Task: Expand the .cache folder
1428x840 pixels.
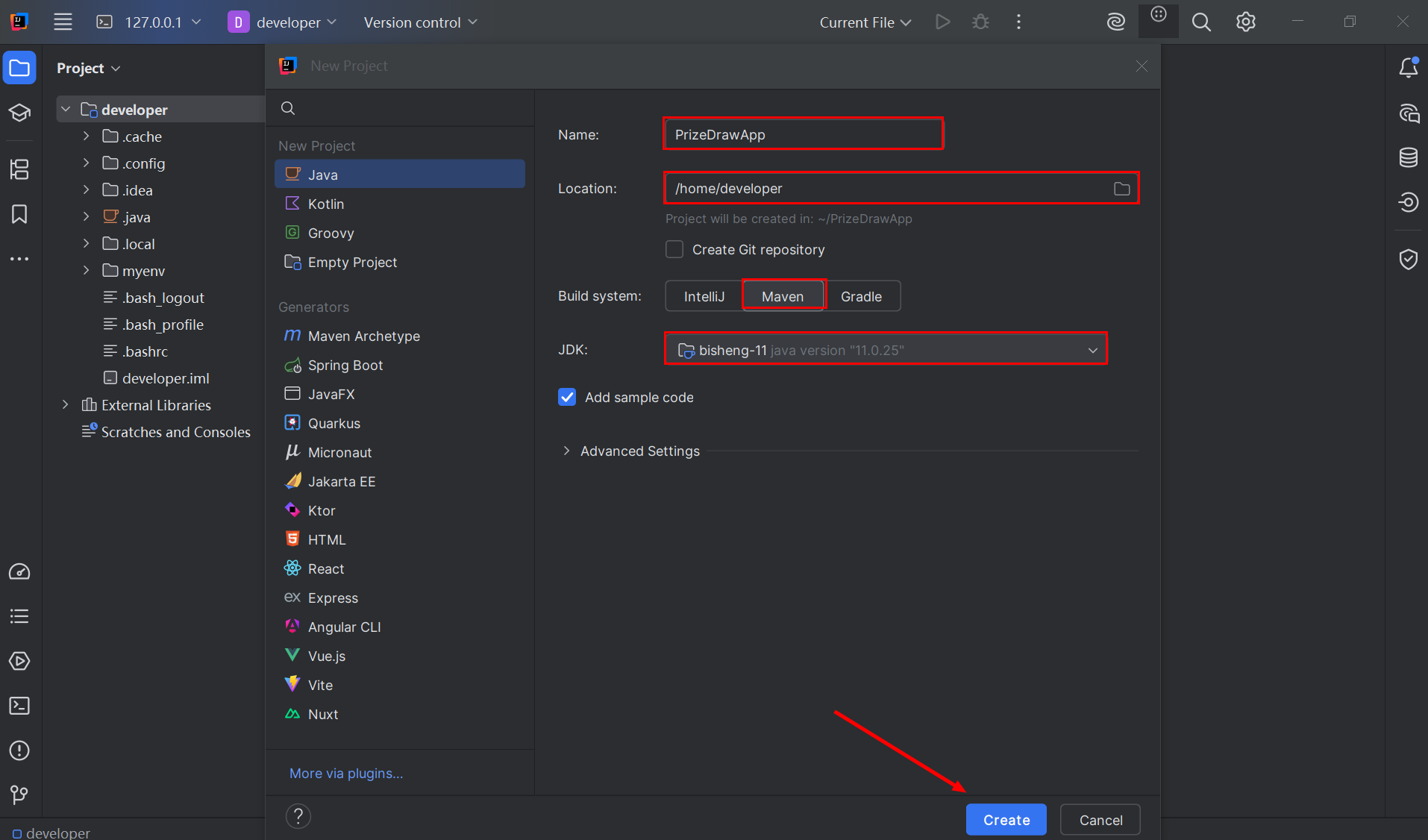Action: [86, 136]
